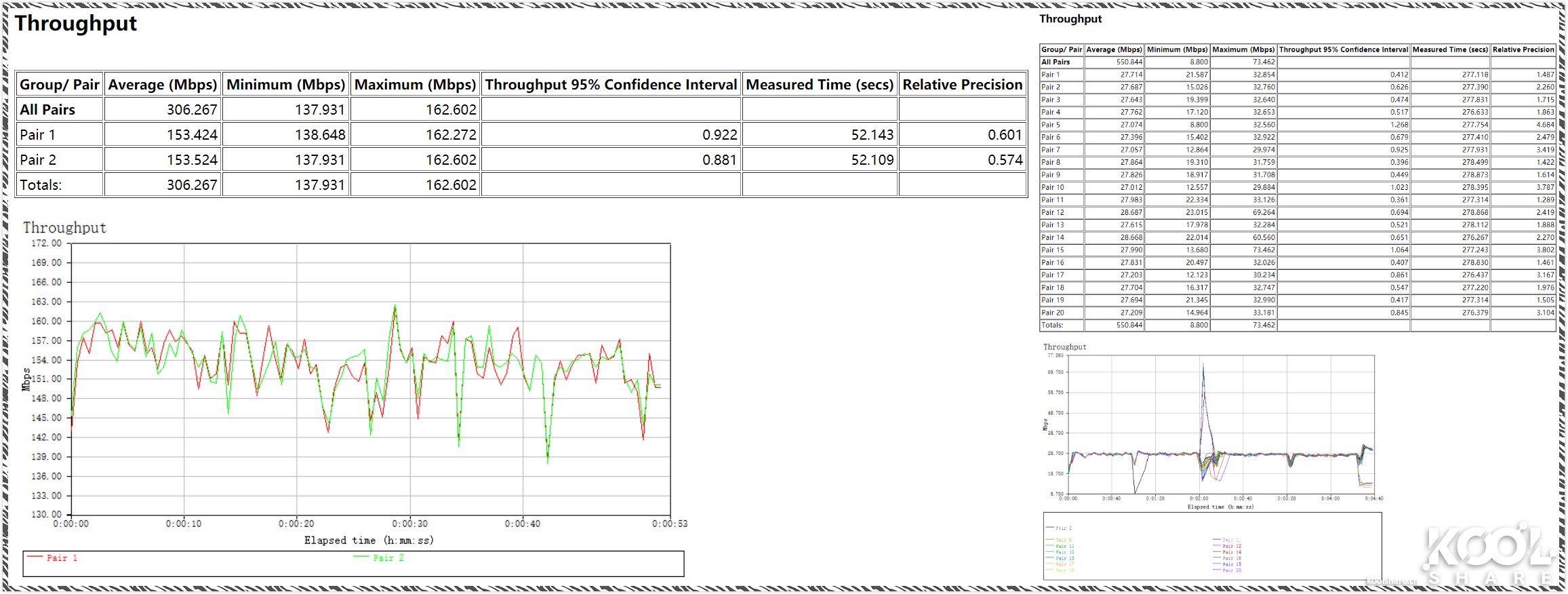Screen dimensions: 1568x594
Task: Click the "Group/ Pair" header in the large table
Action: pos(60,85)
